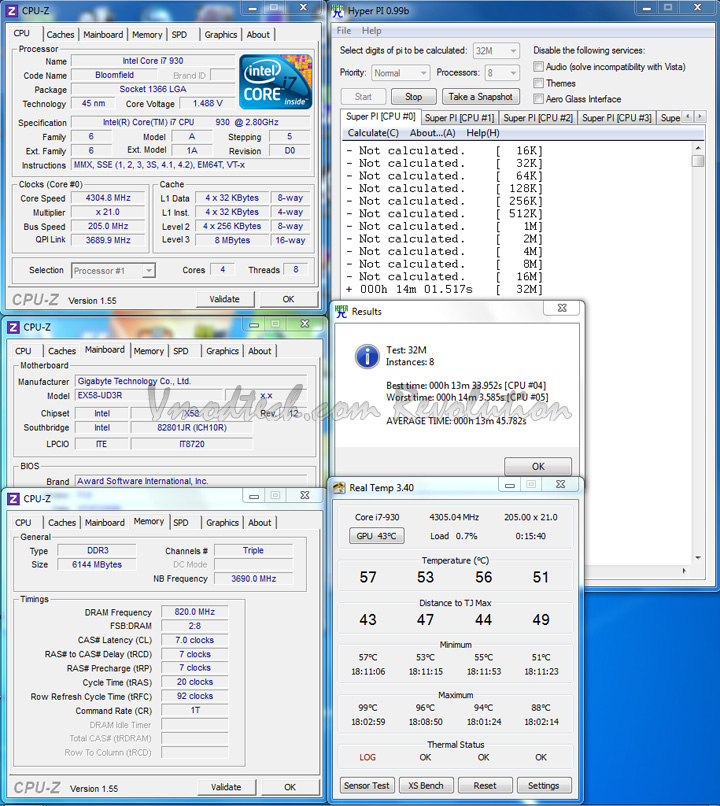
Task: Enable the Audio service checkbox
Action: pos(538,66)
